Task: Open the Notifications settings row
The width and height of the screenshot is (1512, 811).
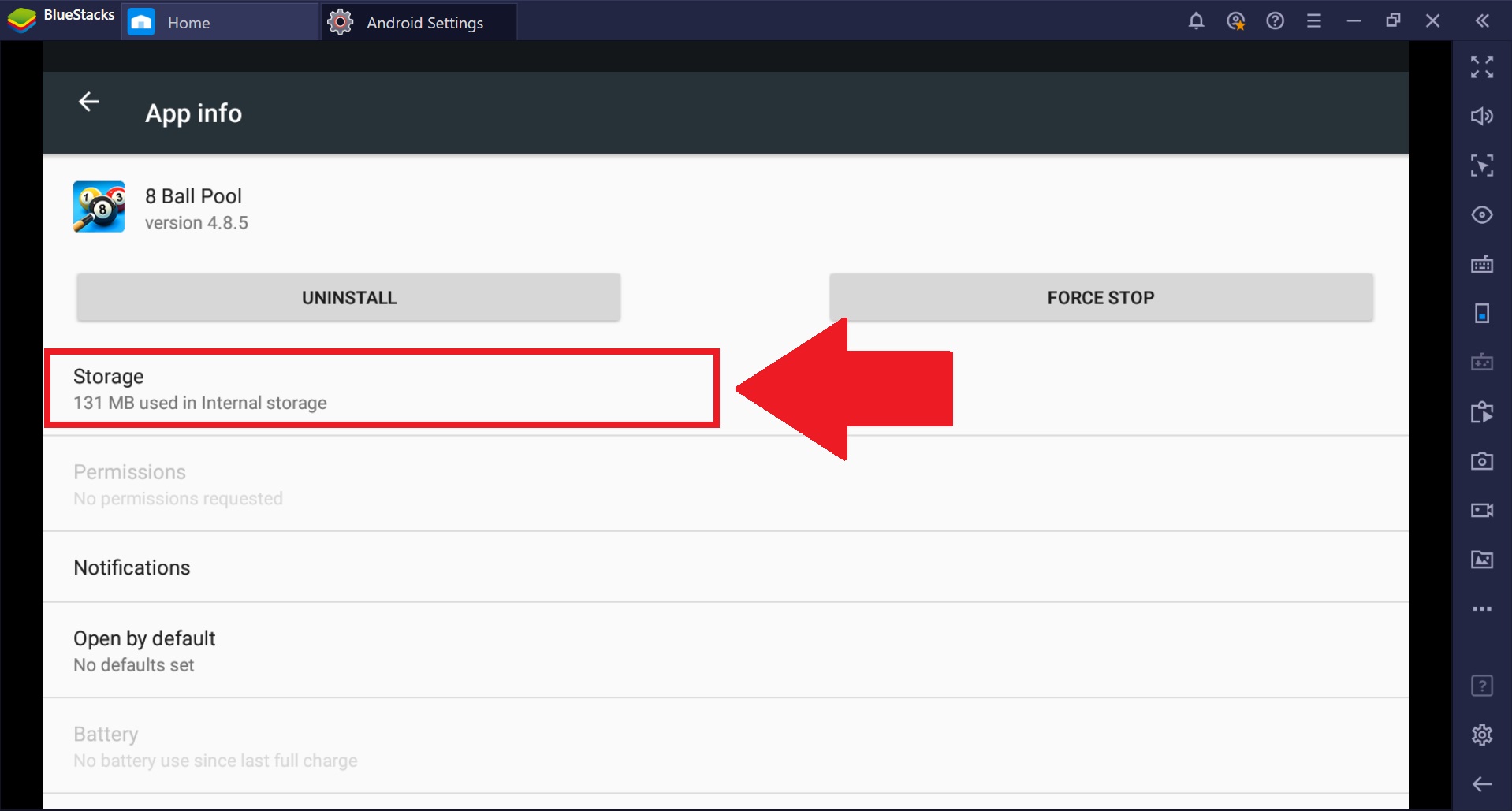Action: point(725,567)
